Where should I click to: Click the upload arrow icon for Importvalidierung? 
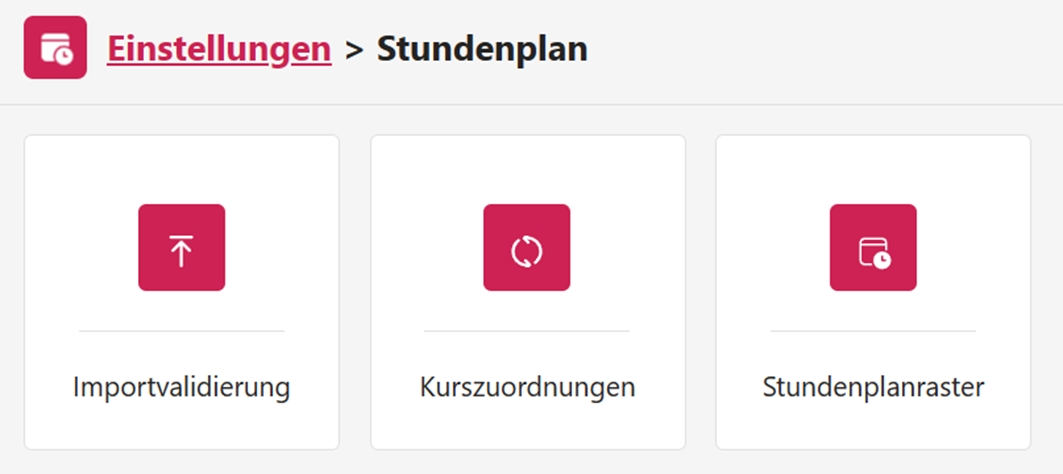point(181,248)
